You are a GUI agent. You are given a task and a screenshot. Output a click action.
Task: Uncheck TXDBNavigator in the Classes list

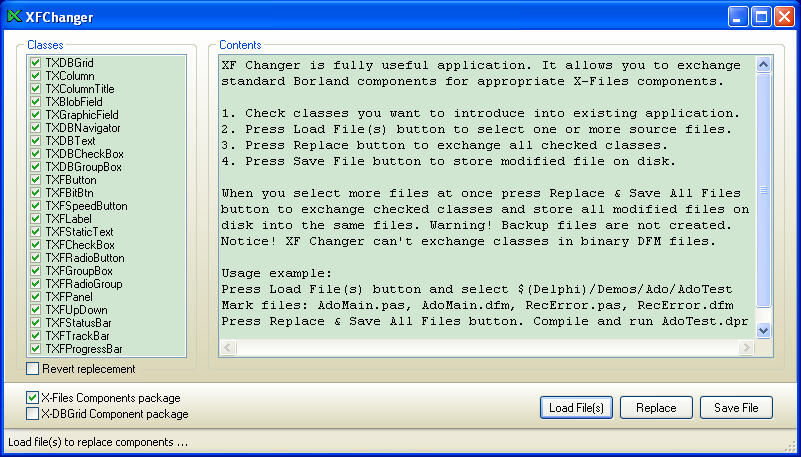35,128
